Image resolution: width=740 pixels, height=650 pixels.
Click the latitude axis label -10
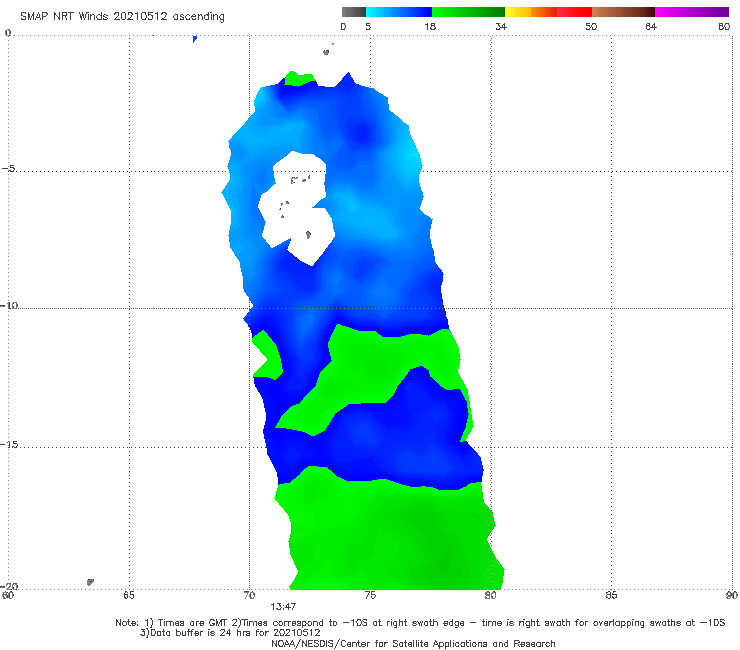click(9, 305)
